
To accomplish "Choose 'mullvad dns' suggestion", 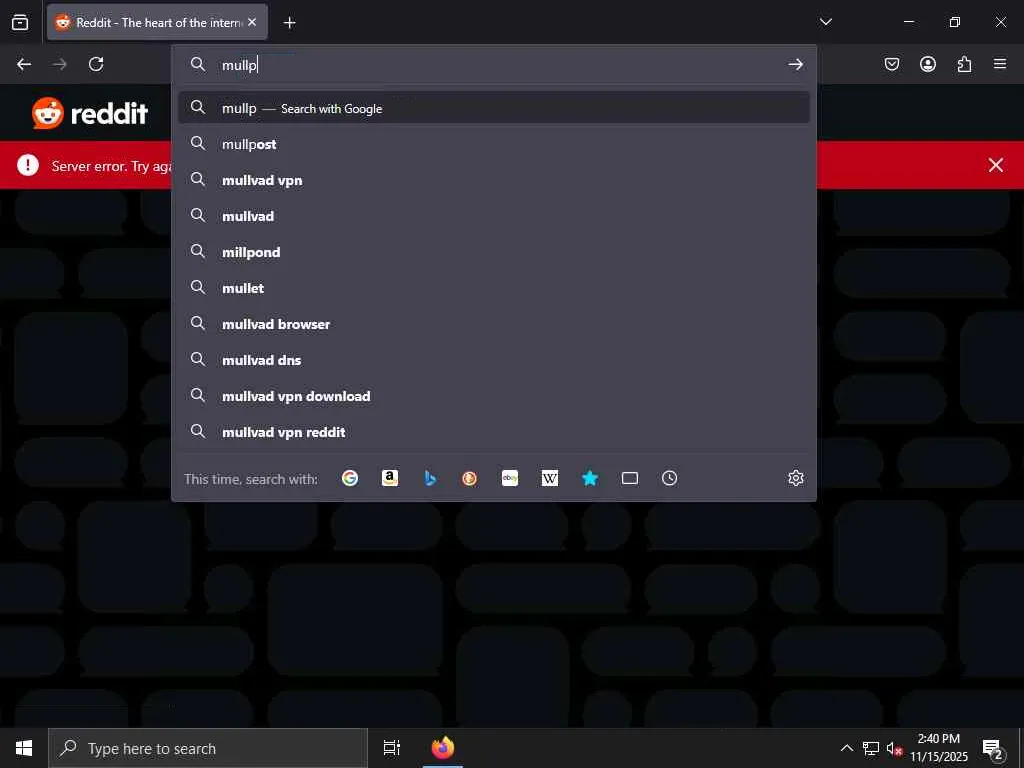I will pos(494,359).
